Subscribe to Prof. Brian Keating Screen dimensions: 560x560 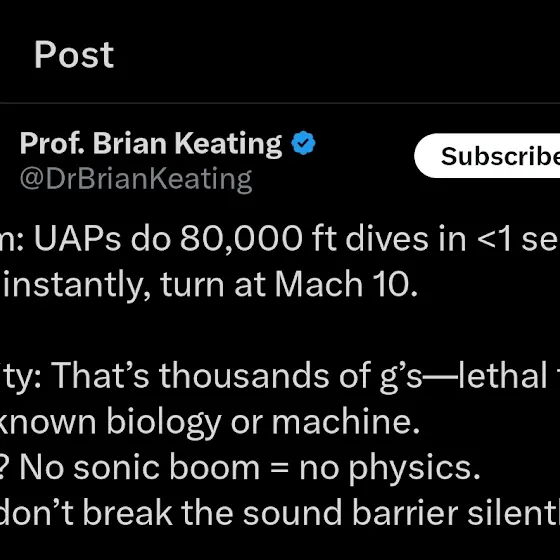487,156
